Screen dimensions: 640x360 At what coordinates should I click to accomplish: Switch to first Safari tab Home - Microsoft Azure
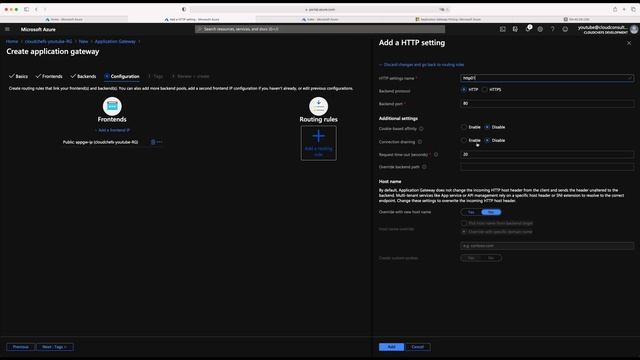tap(64, 19)
